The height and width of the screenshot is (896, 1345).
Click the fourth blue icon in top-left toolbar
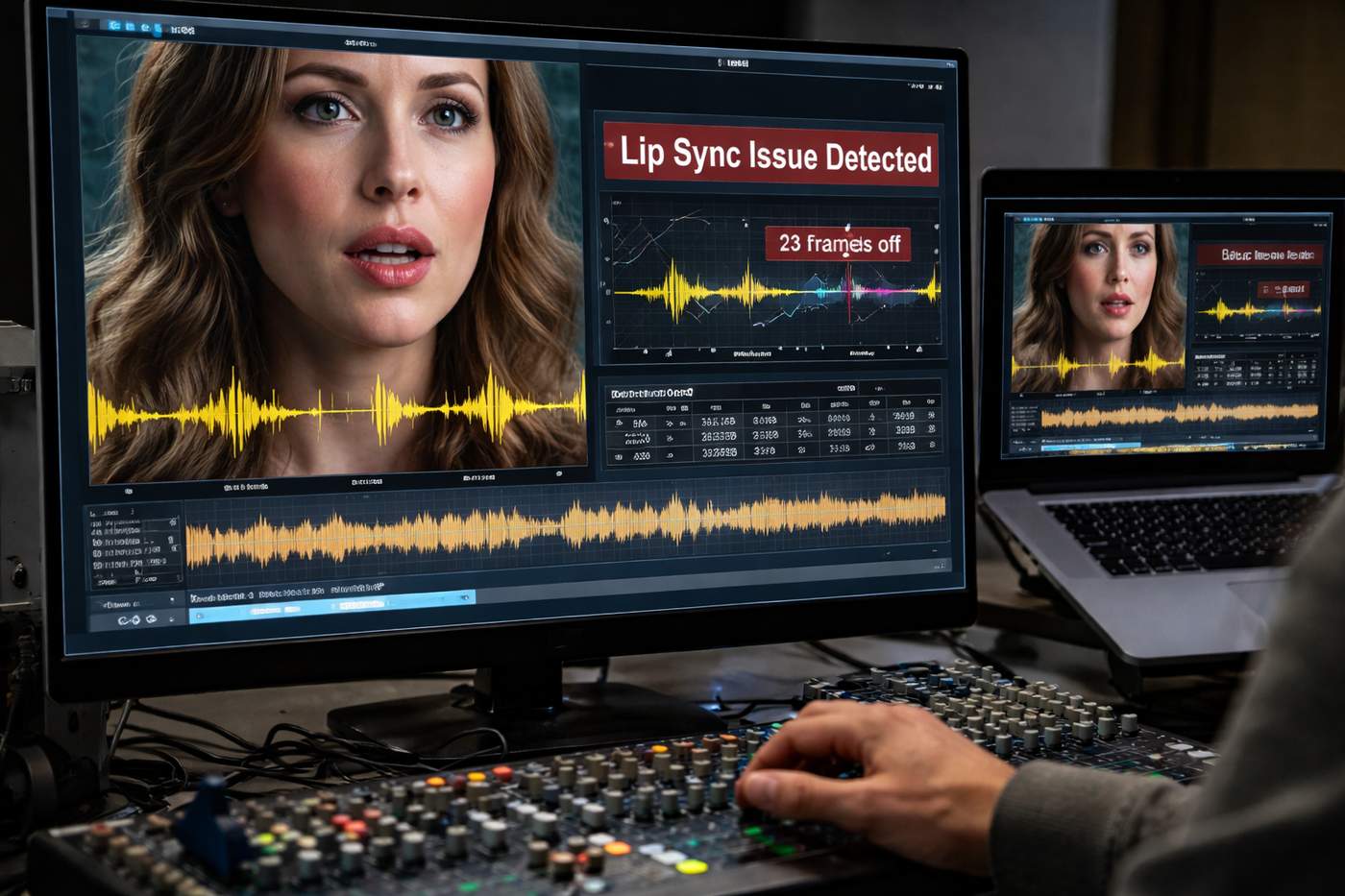[x=158, y=29]
